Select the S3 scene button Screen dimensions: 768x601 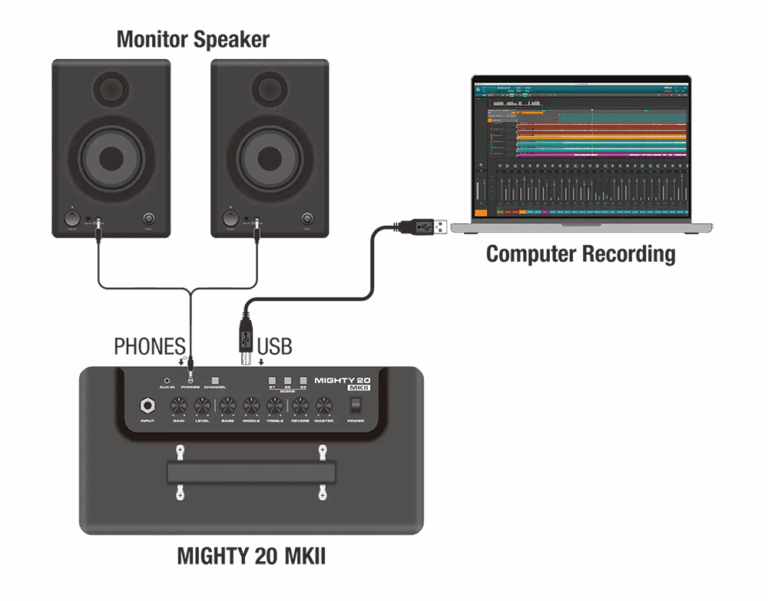pyautogui.click(x=303, y=381)
